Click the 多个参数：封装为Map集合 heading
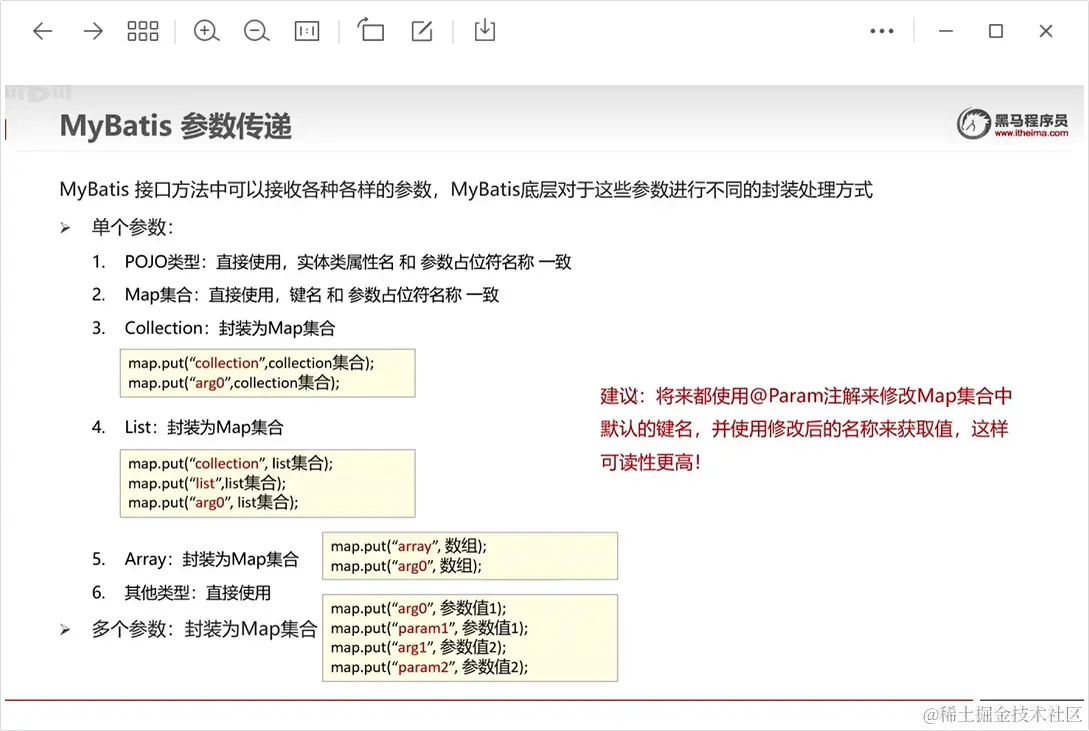1089x731 pixels. [x=204, y=630]
